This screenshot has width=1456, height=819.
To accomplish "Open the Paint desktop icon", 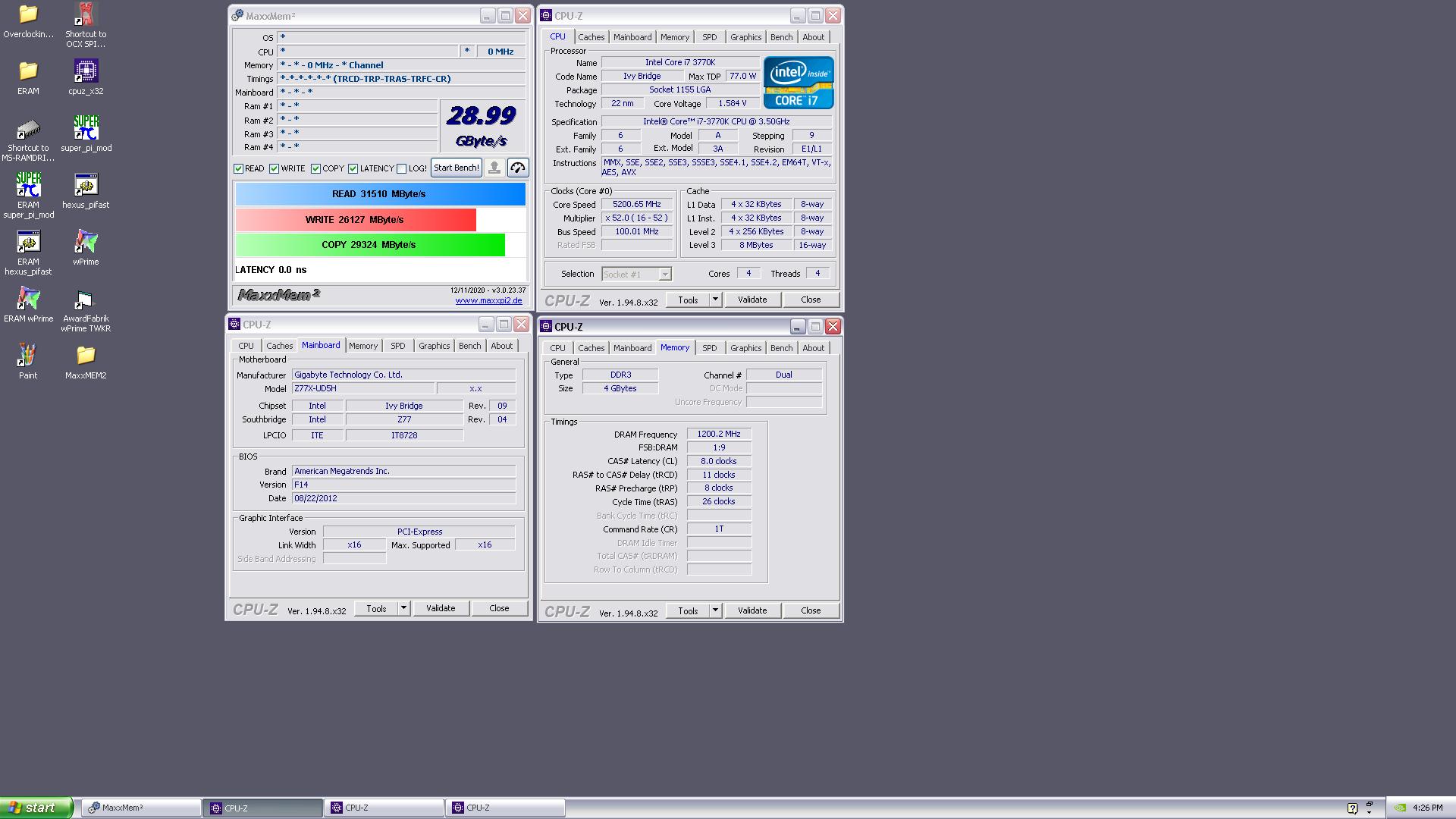I will (28, 362).
